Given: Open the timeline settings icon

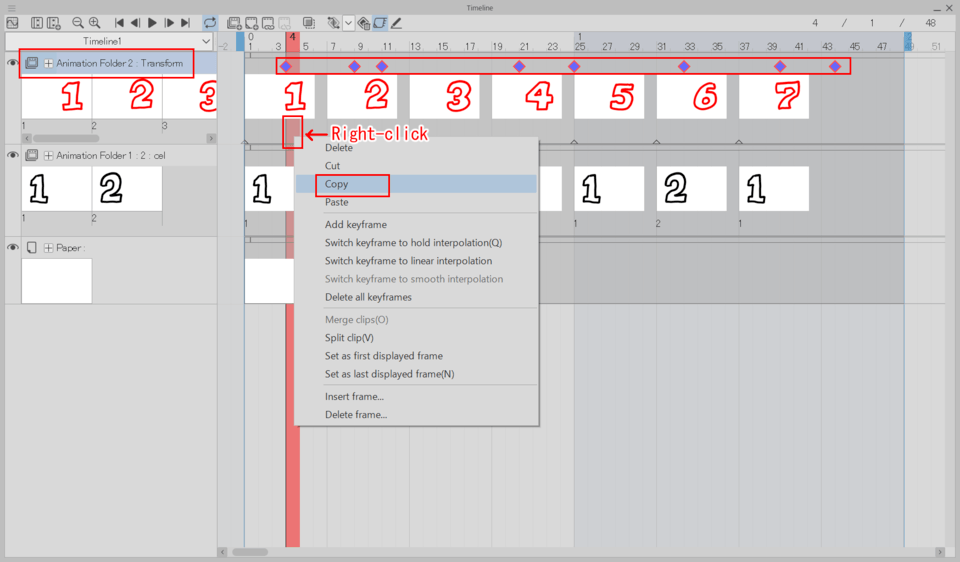Looking at the screenshot, I should (x=37, y=23).
